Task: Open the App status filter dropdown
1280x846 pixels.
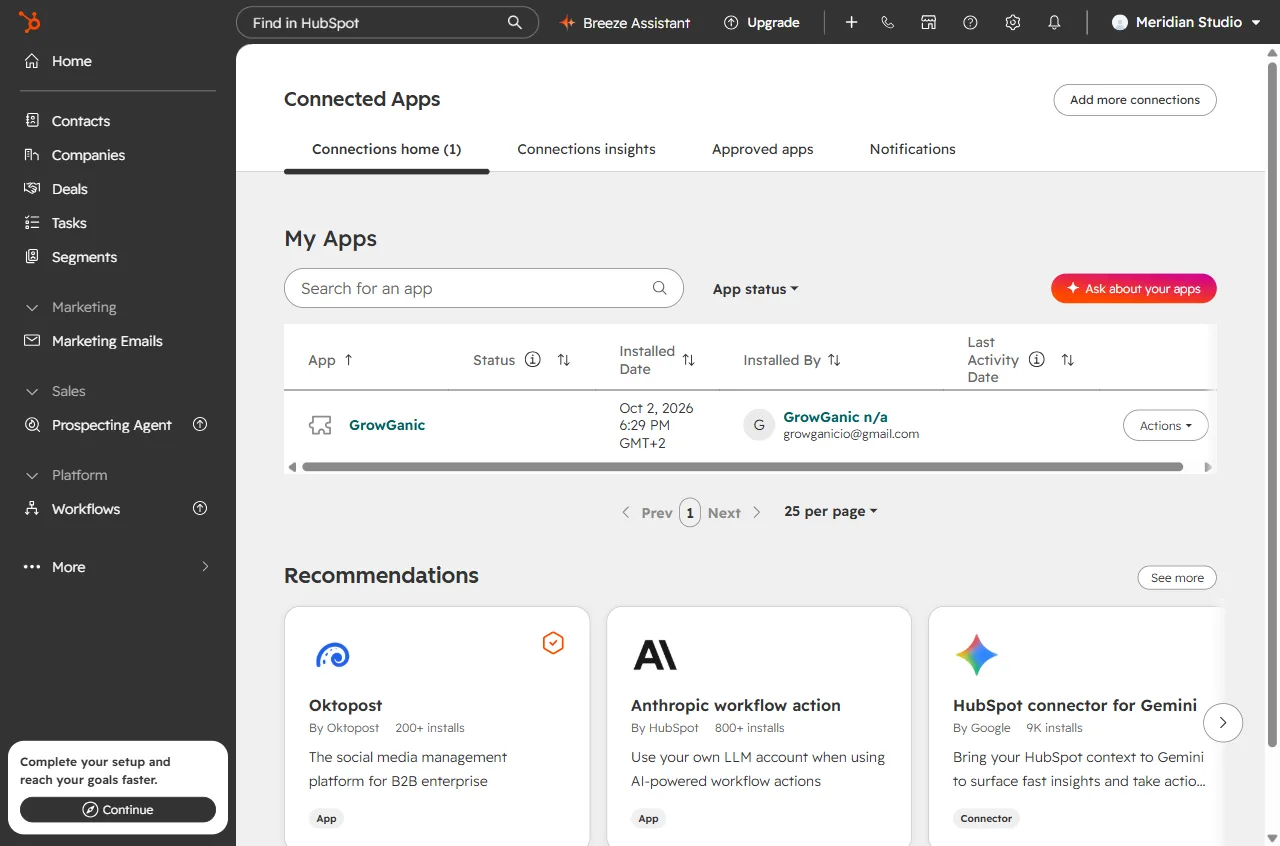Action: [x=756, y=289]
